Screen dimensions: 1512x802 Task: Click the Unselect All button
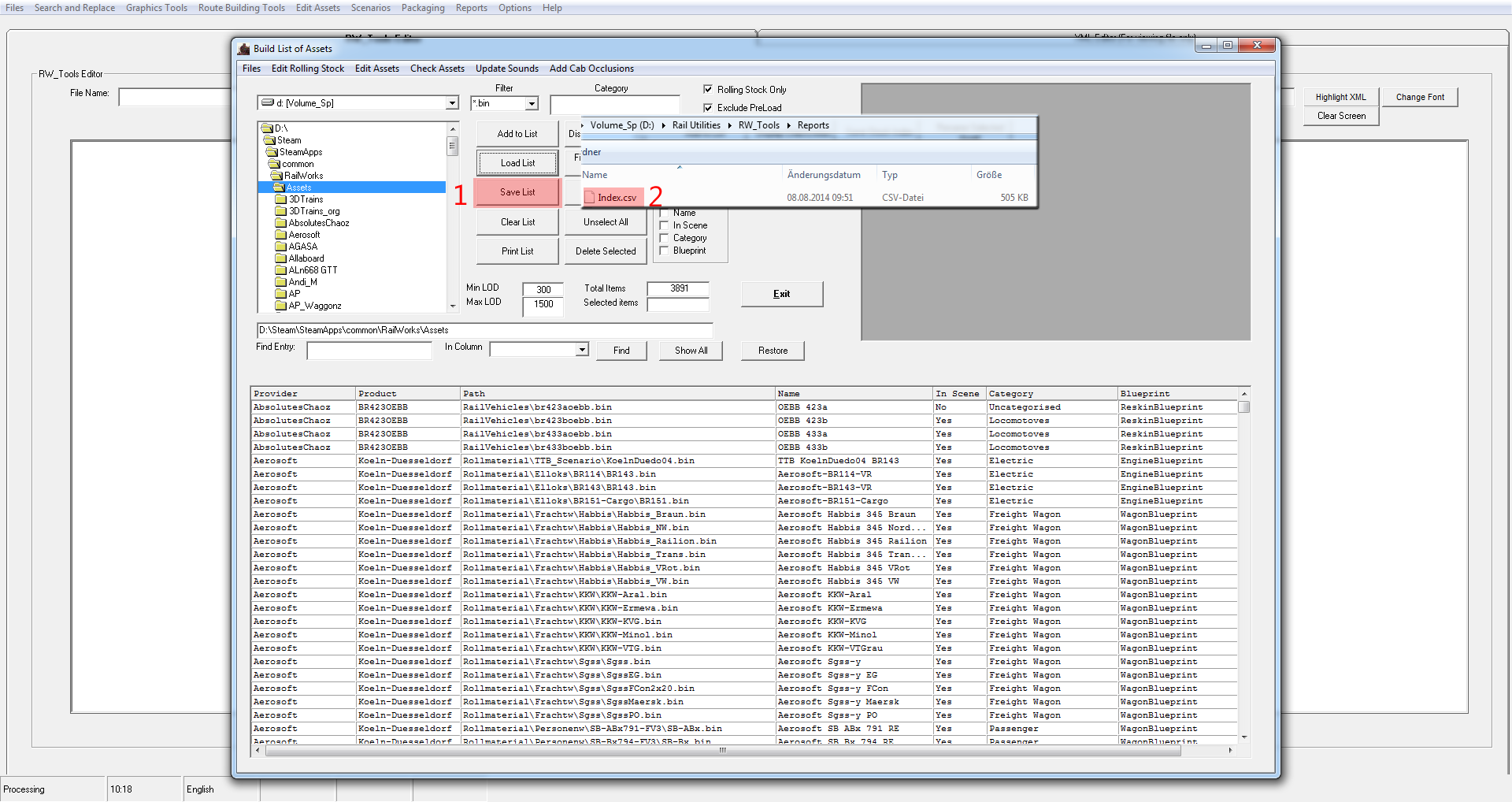[606, 222]
